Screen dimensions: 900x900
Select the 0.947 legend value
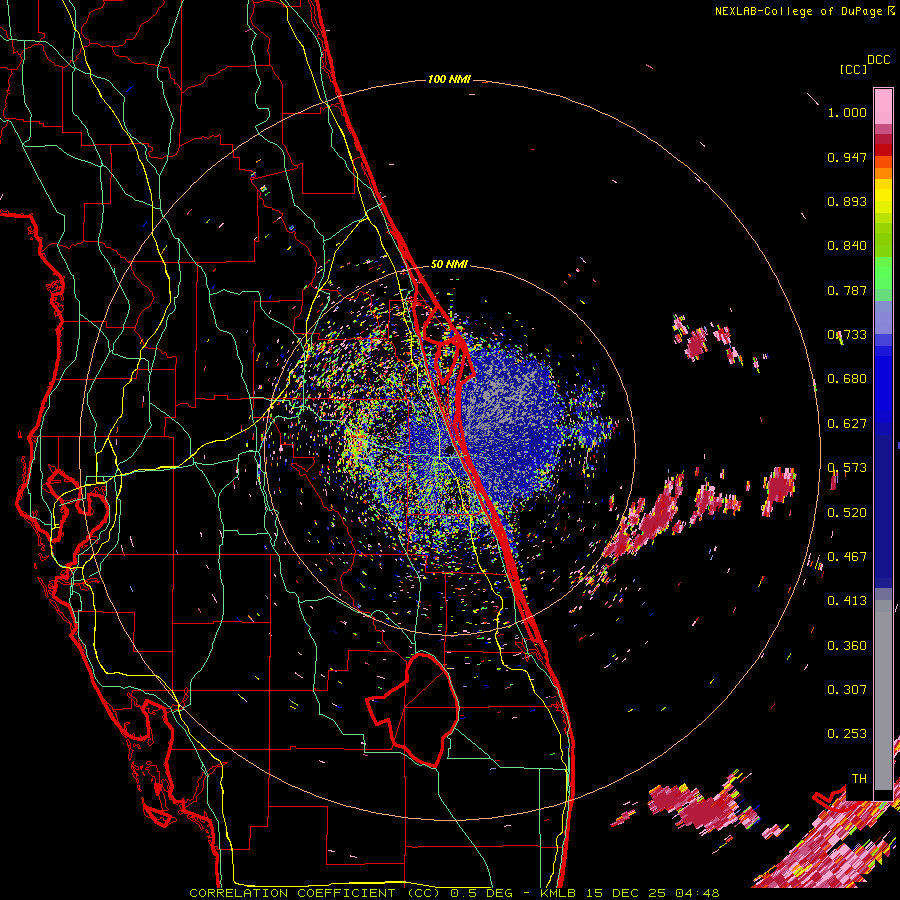click(x=847, y=157)
